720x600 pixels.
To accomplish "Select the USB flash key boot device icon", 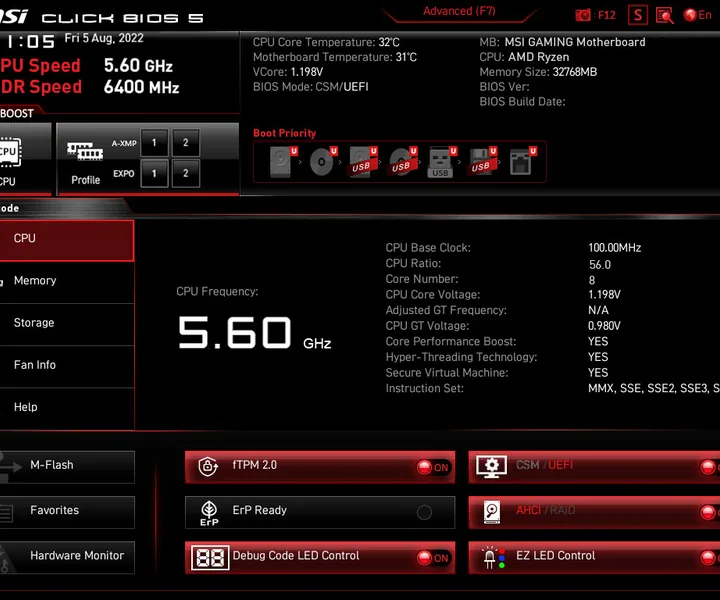I will click(x=441, y=162).
